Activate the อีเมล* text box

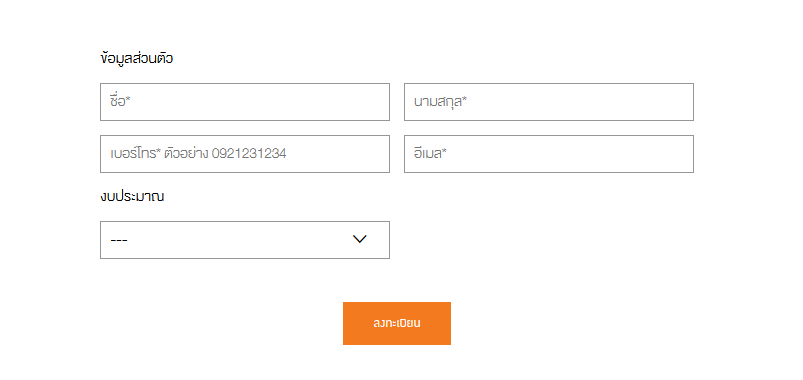click(549, 154)
